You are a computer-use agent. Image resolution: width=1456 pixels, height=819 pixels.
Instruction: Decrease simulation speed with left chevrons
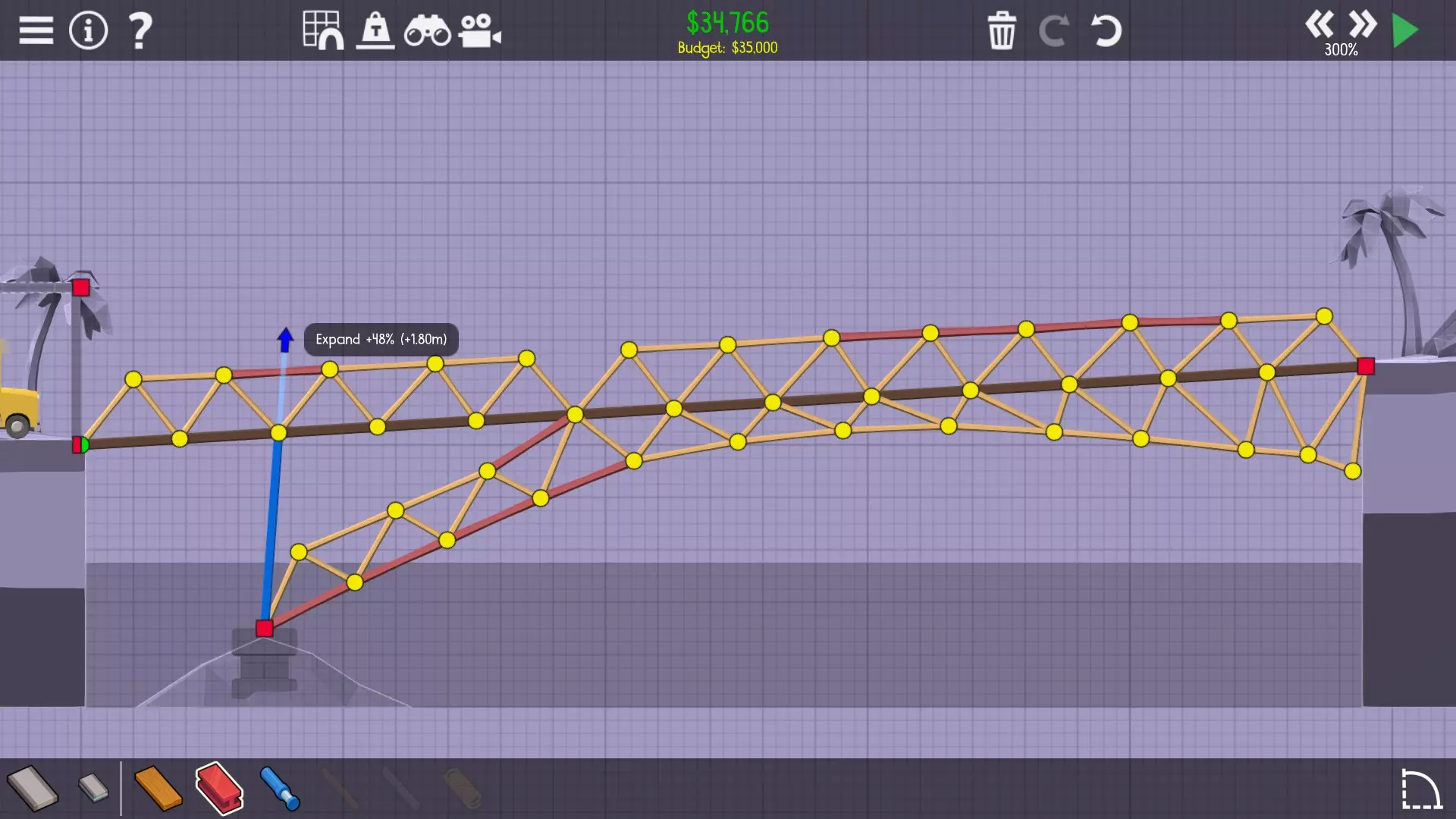(1319, 24)
